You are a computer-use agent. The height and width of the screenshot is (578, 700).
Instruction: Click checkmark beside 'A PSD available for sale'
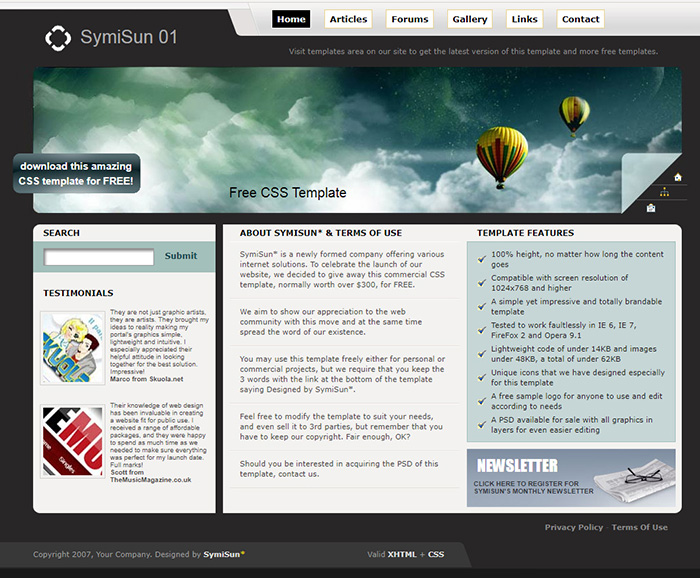click(481, 425)
